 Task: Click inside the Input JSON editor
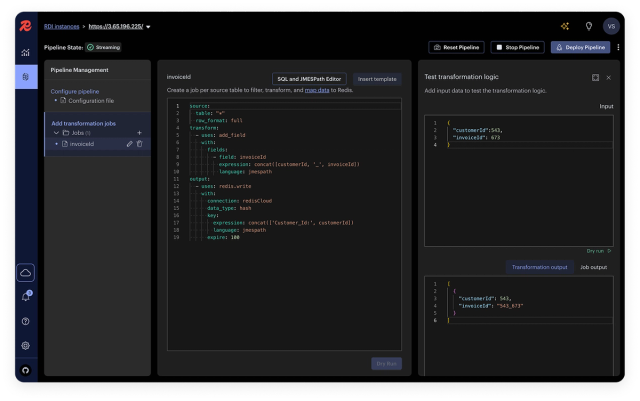519,181
